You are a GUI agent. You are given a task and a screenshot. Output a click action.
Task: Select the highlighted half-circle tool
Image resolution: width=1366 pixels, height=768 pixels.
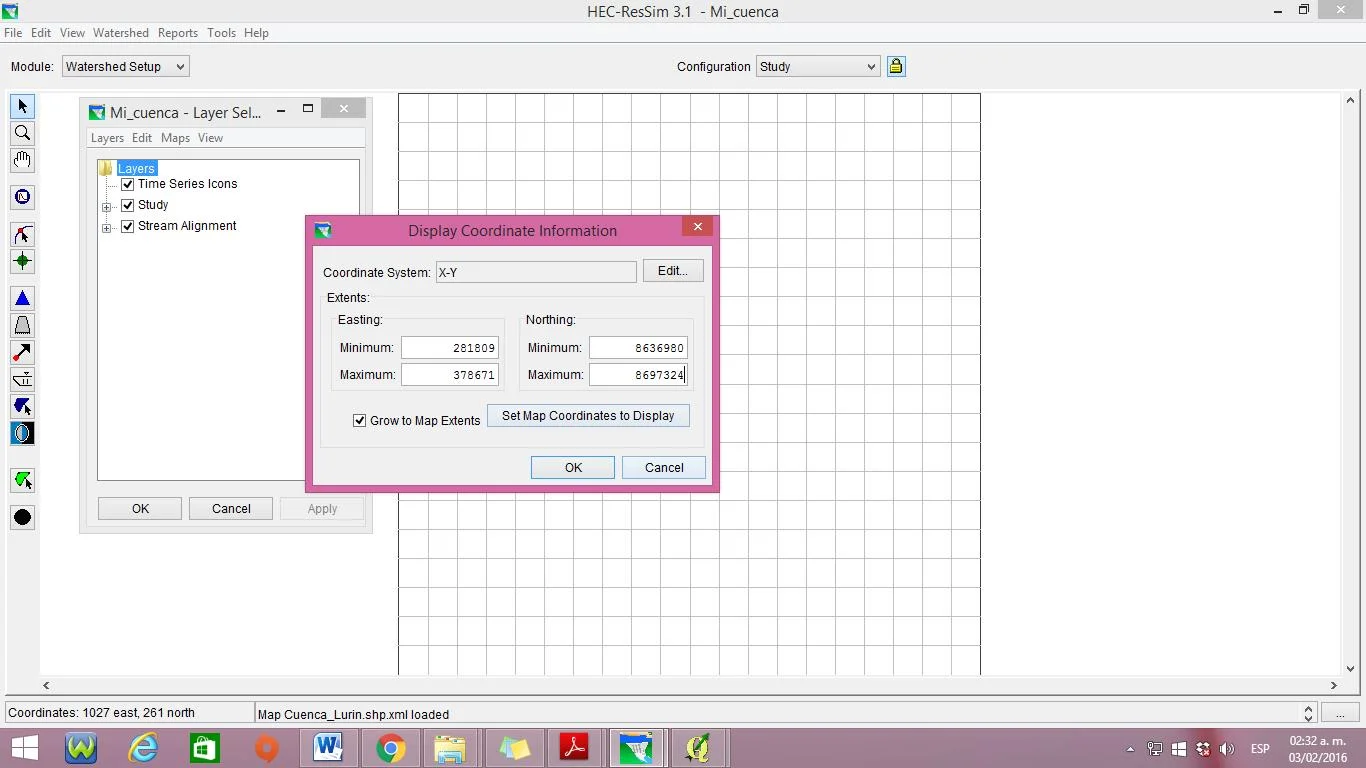pos(22,433)
